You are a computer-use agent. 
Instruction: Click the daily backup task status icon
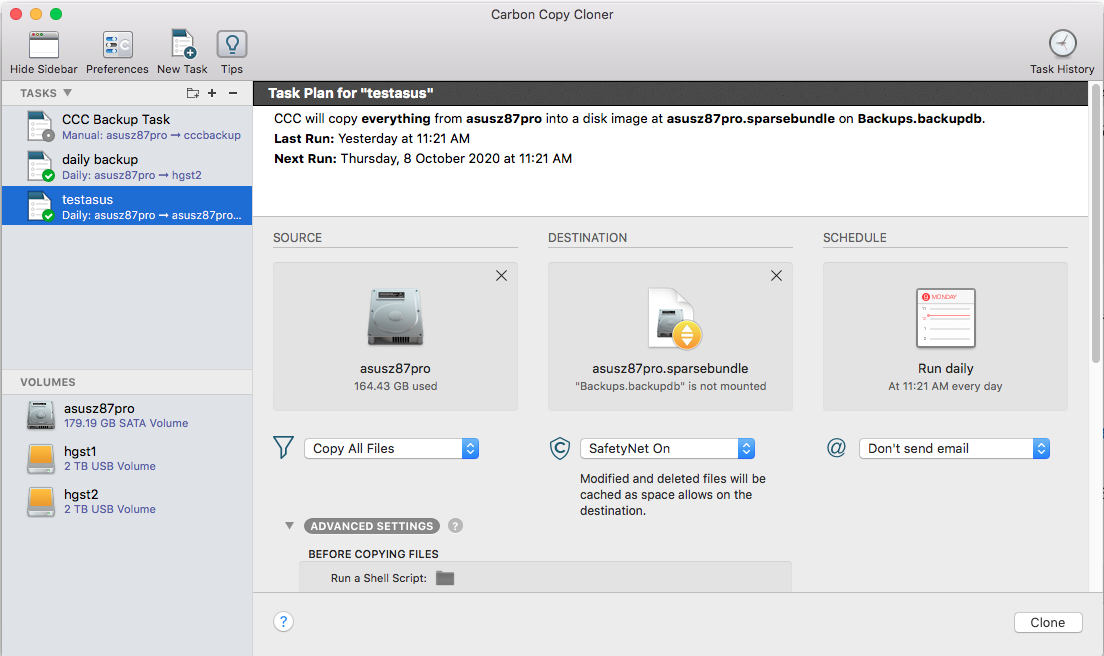click(x=49, y=175)
